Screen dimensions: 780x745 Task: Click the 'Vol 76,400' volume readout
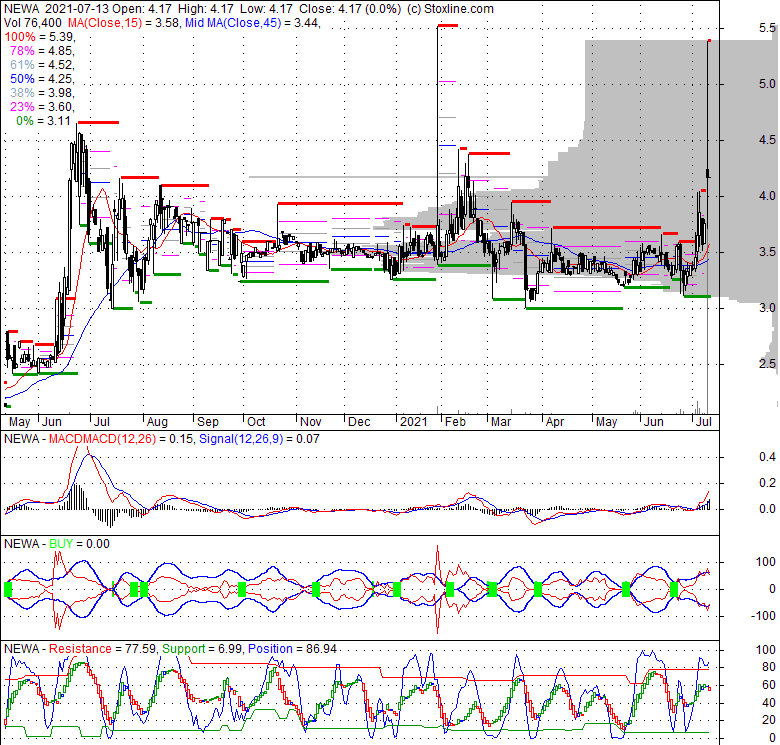click(33, 23)
